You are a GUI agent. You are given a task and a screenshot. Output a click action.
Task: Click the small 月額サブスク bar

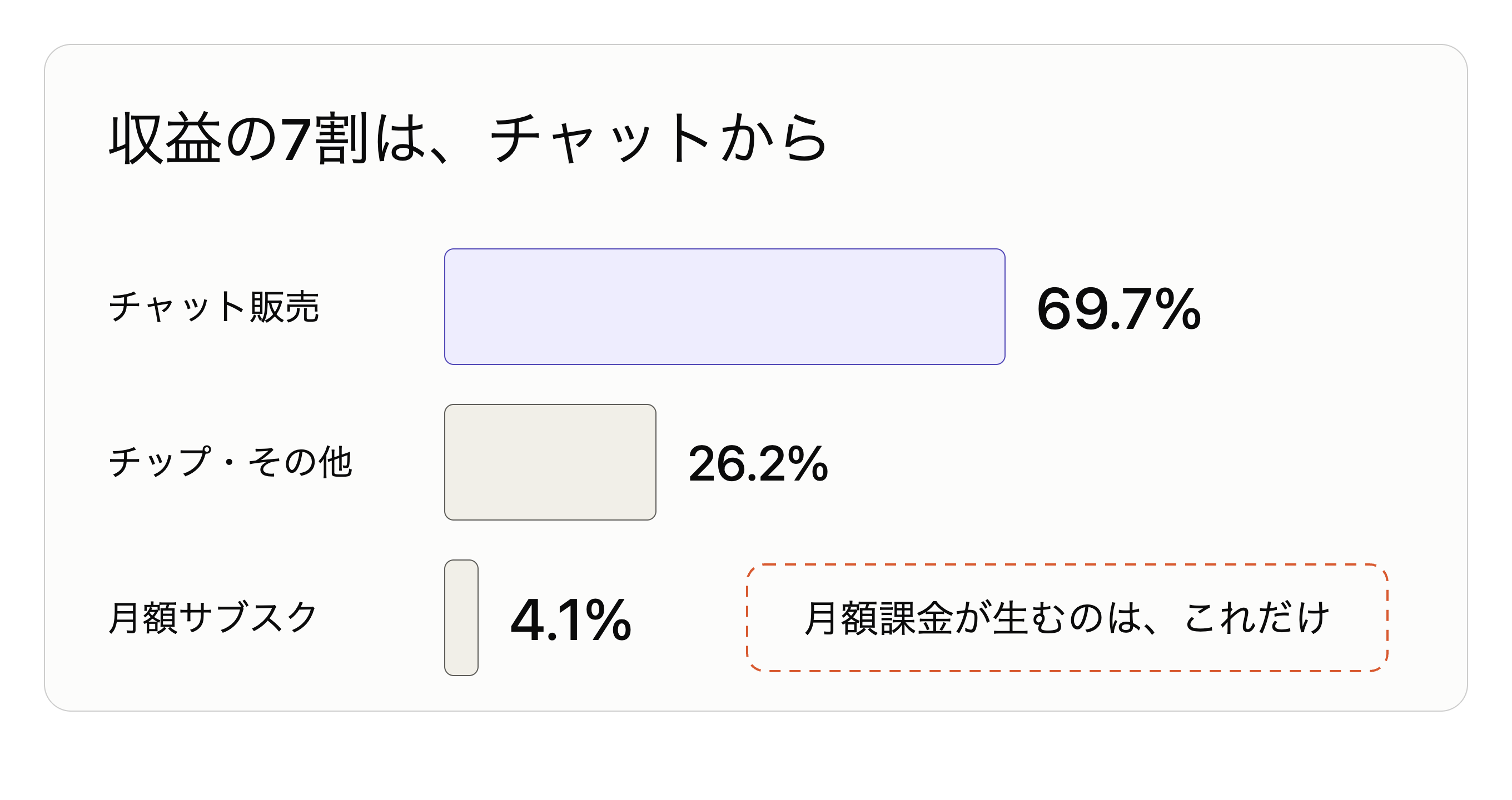(x=461, y=618)
